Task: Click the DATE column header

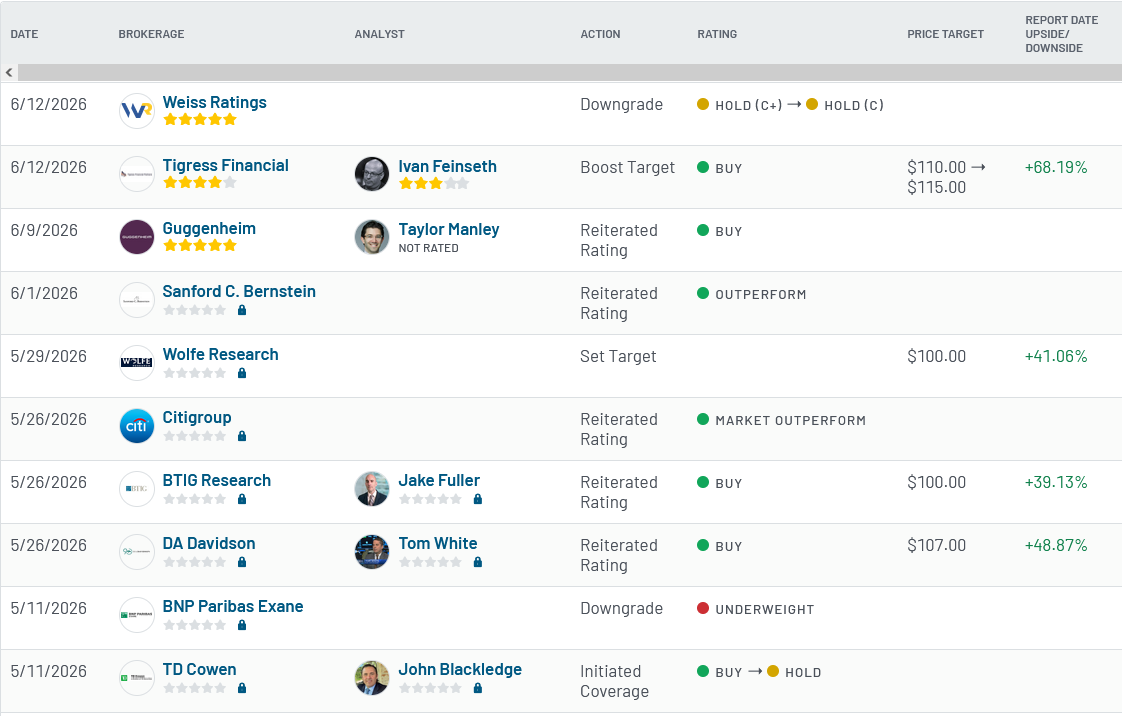Action: click(24, 34)
